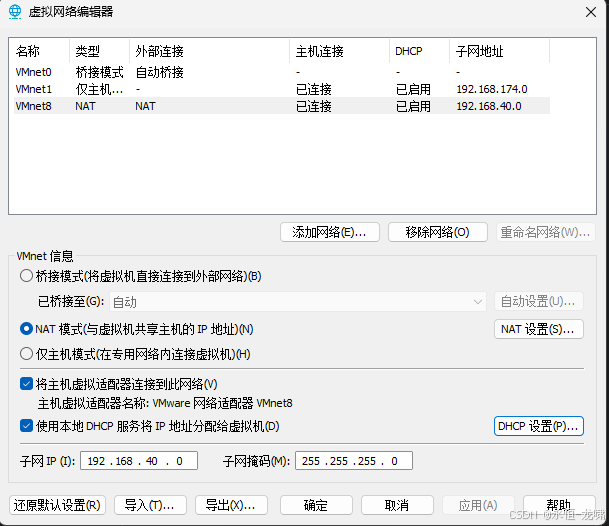Click subnet address 192.168.174.0 cell
The image size is (609, 526).
pyautogui.click(x=492, y=89)
